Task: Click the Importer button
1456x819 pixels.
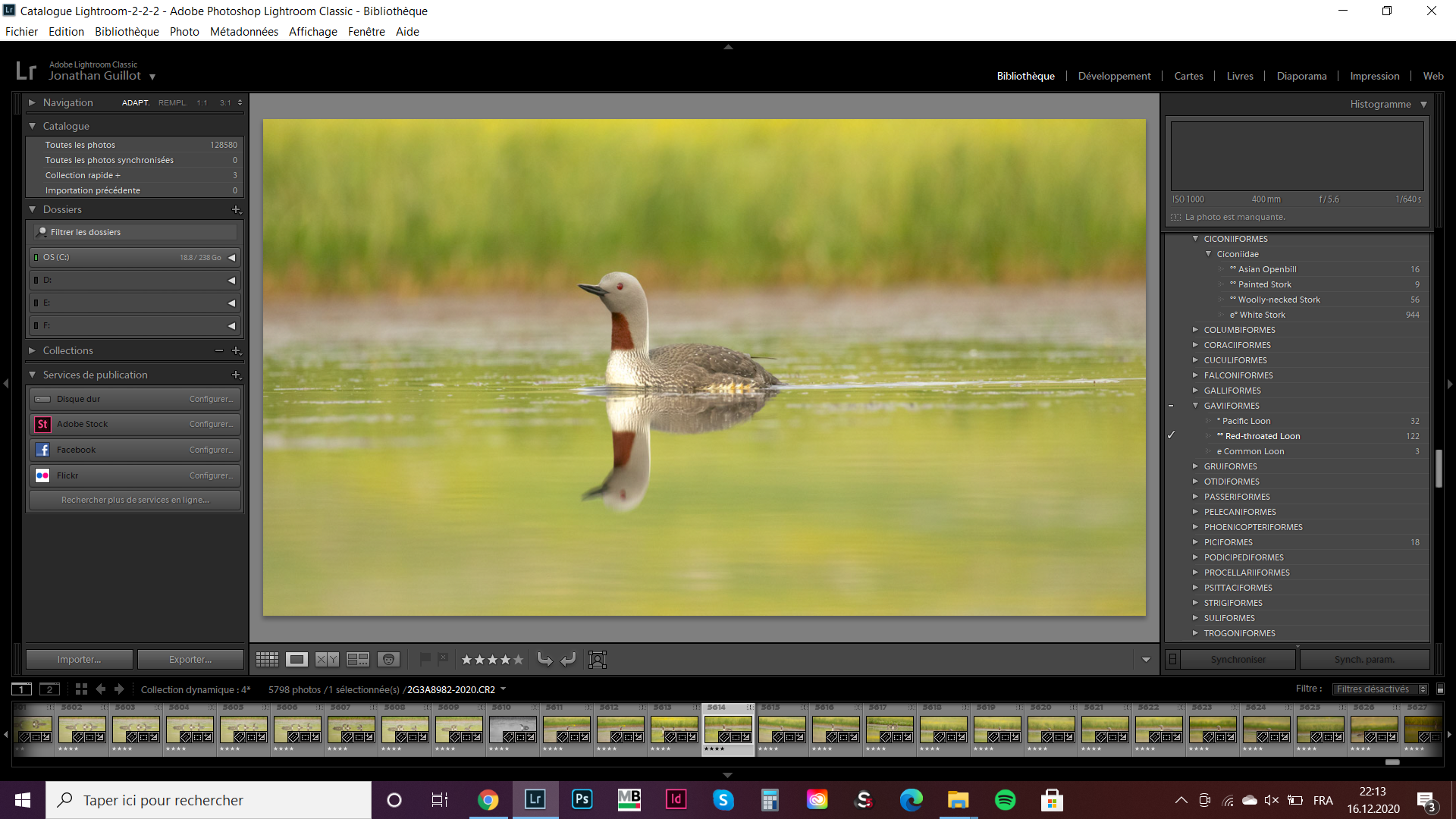Action: click(x=80, y=660)
